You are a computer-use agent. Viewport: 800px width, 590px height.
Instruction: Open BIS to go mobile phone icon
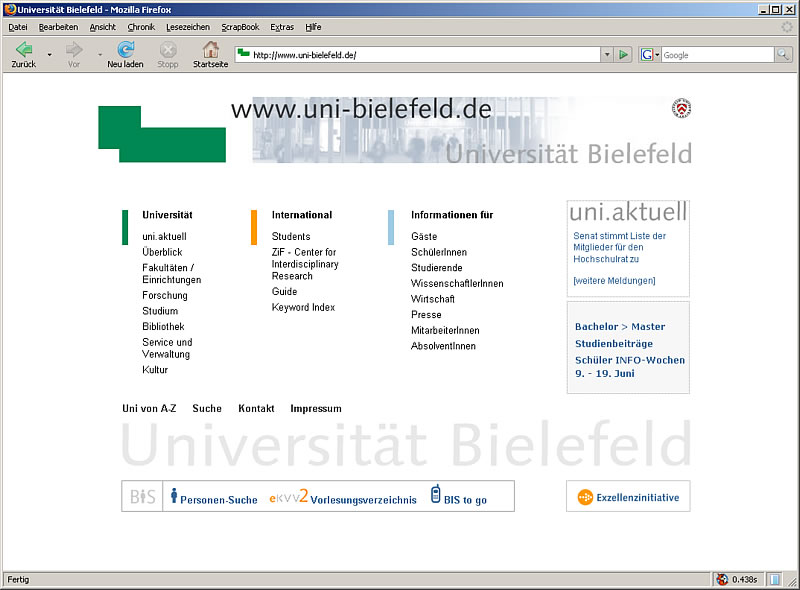tap(436, 494)
